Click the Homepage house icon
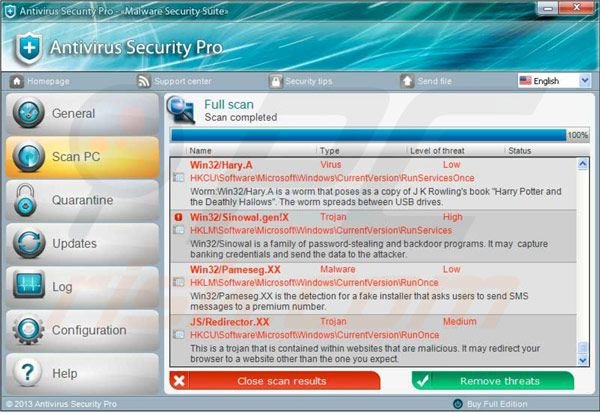 click(x=16, y=81)
